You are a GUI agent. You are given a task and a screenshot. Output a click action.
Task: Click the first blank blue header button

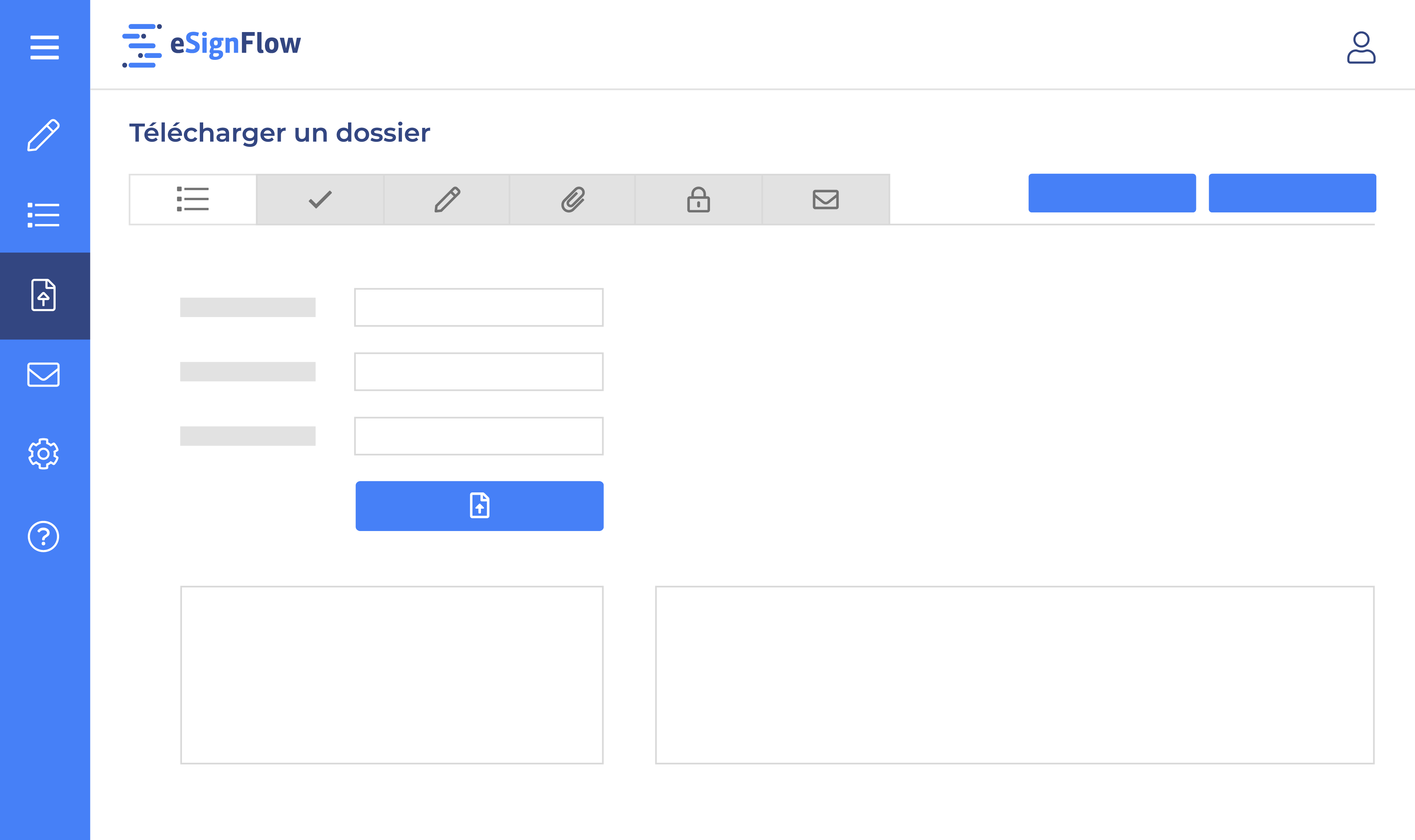click(x=1112, y=193)
